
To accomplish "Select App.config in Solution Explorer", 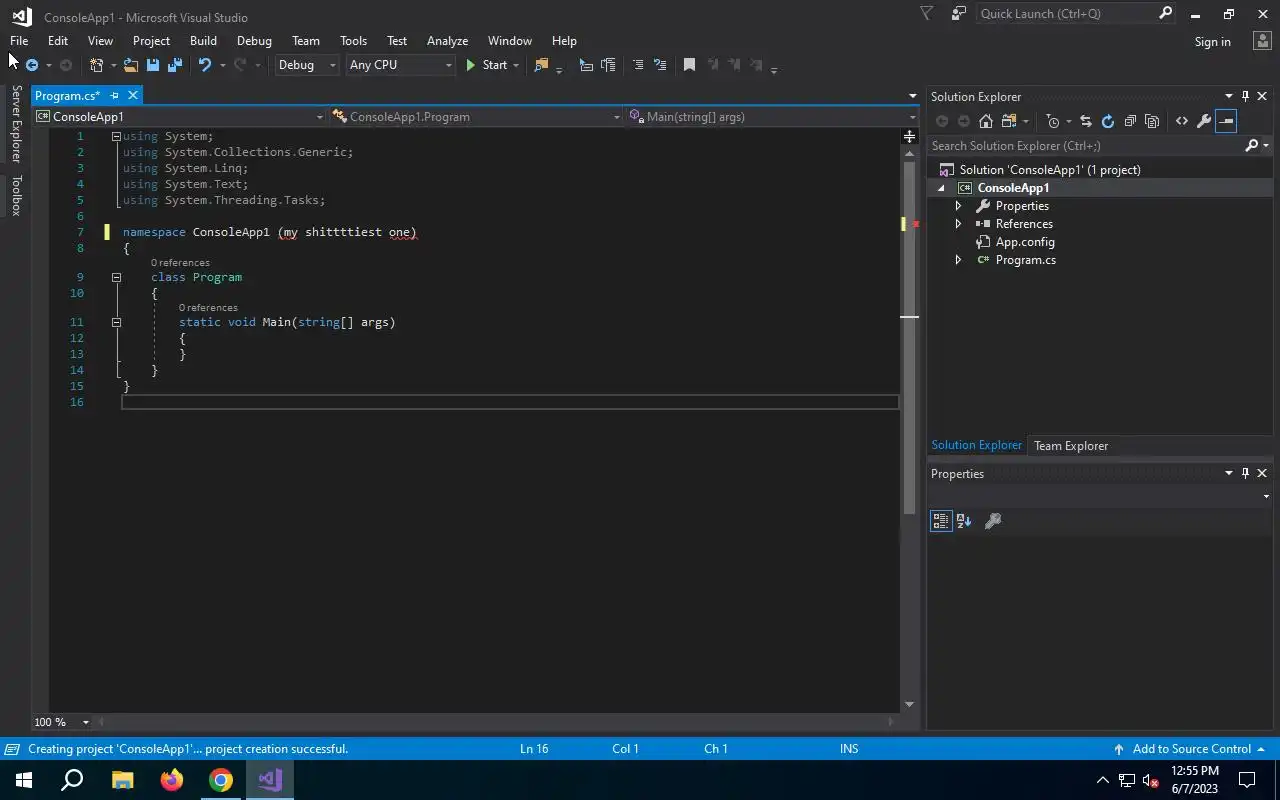I will pos(1024,242).
